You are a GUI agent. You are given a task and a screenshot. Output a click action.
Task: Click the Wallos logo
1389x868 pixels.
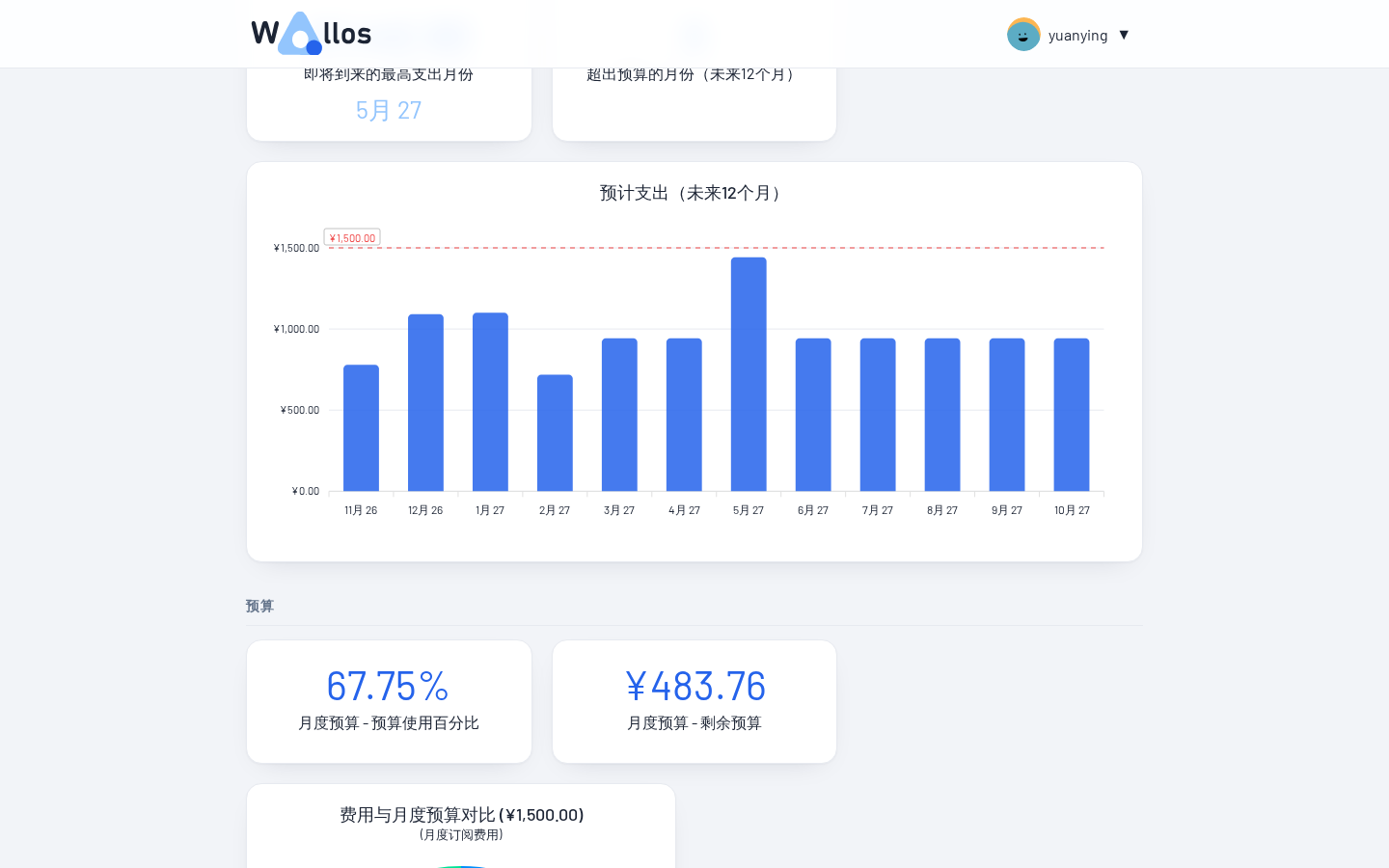(312, 34)
